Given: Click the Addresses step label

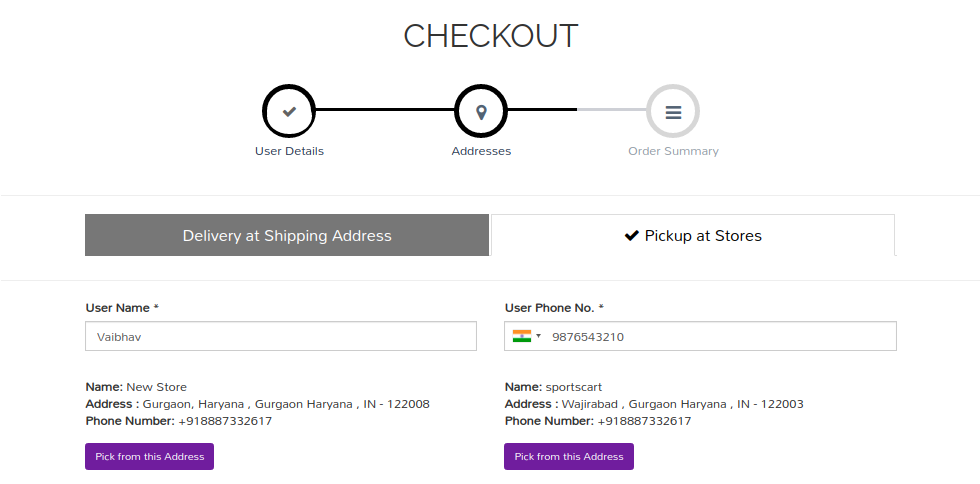Looking at the screenshot, I should 481,151.
